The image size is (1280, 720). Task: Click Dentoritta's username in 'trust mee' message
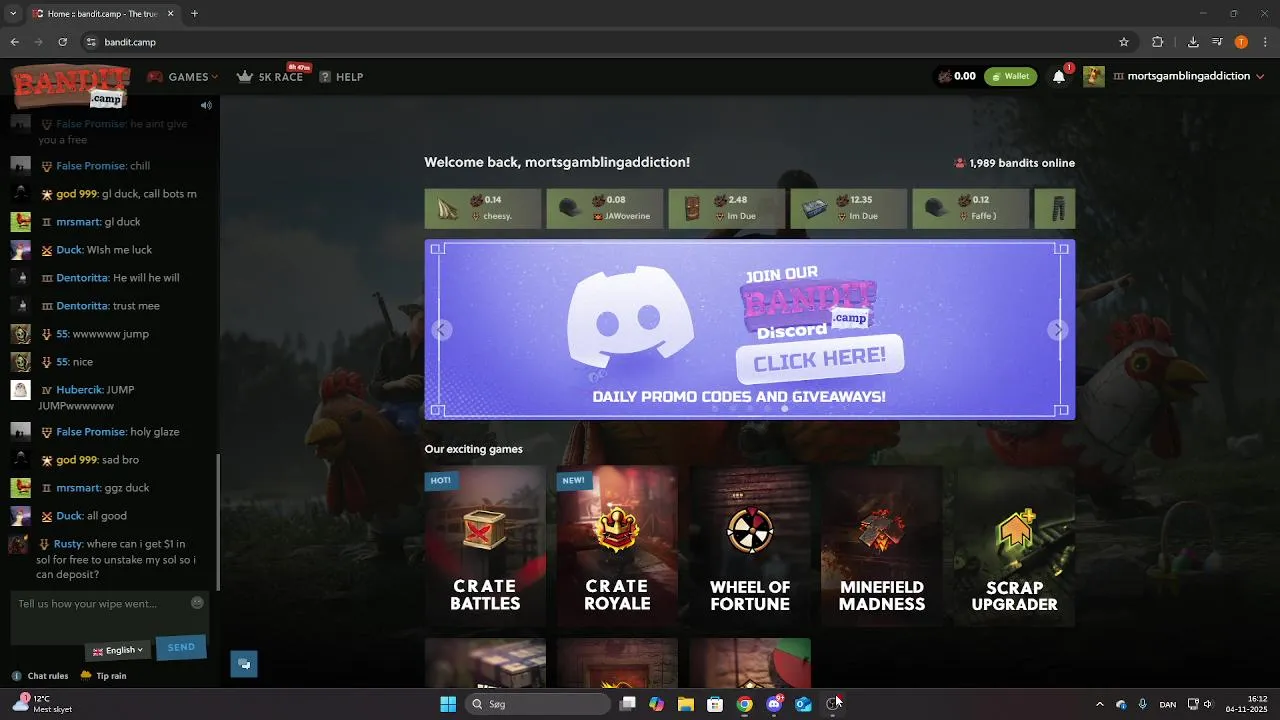click(x=82, y=306)
